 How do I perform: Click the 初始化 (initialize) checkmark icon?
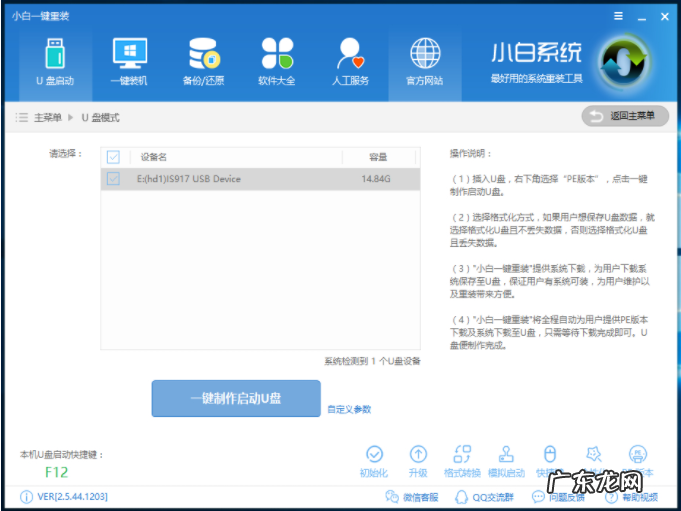pos(374,454)
